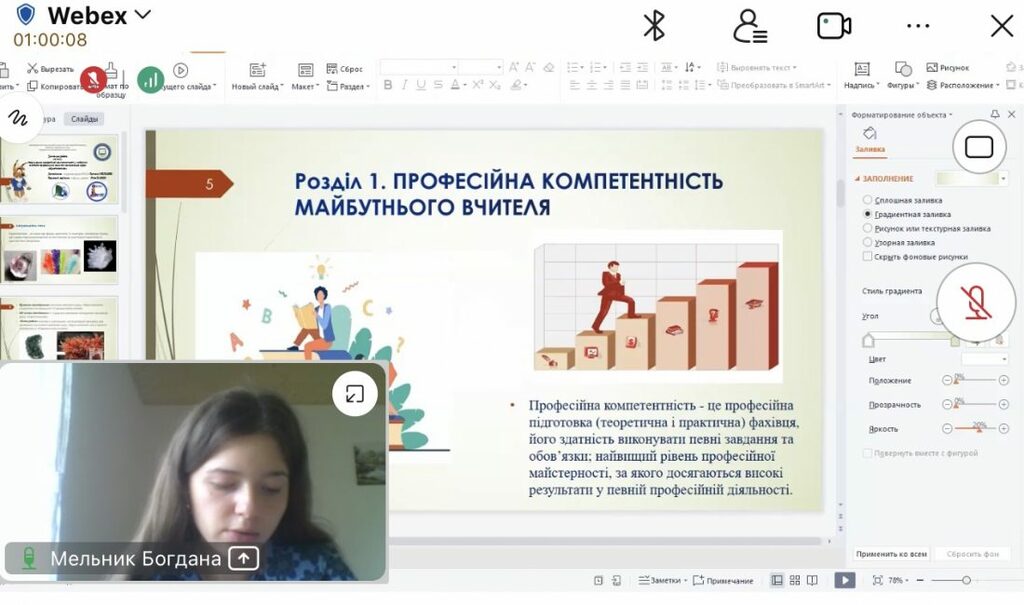
Task: Switch to the Слайды tab
Action: click(84, 119)
